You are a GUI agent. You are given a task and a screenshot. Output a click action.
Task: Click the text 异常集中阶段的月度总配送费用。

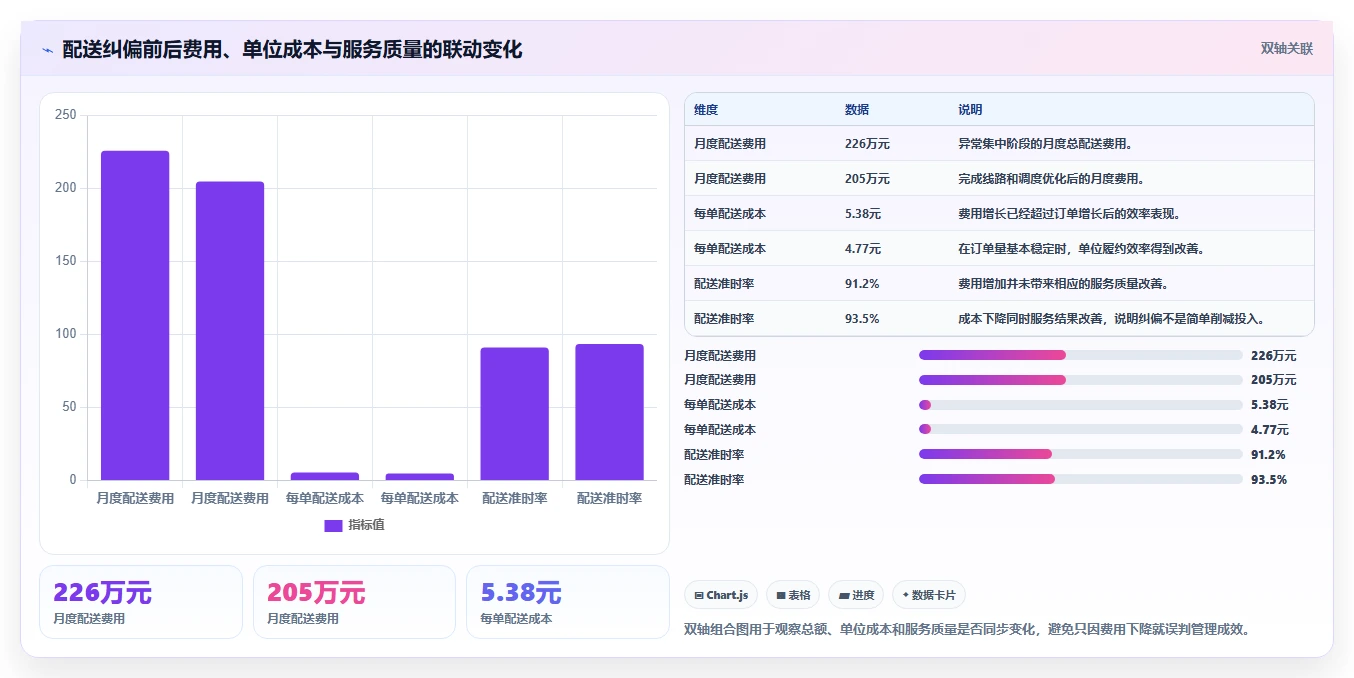pos(1045,144)
